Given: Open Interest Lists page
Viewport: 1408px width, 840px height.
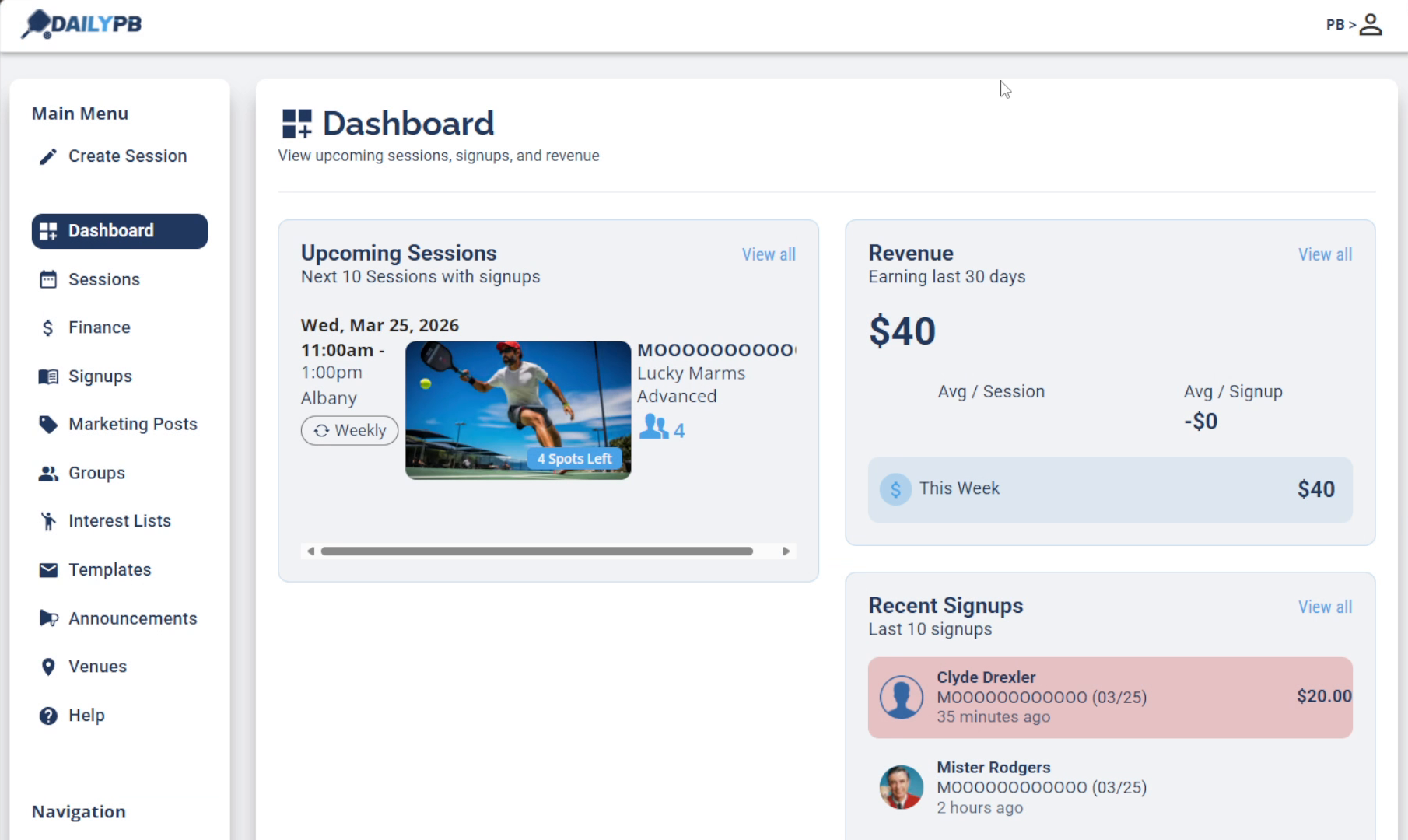Looking at the screenshot, I should [x=120, y=521].
